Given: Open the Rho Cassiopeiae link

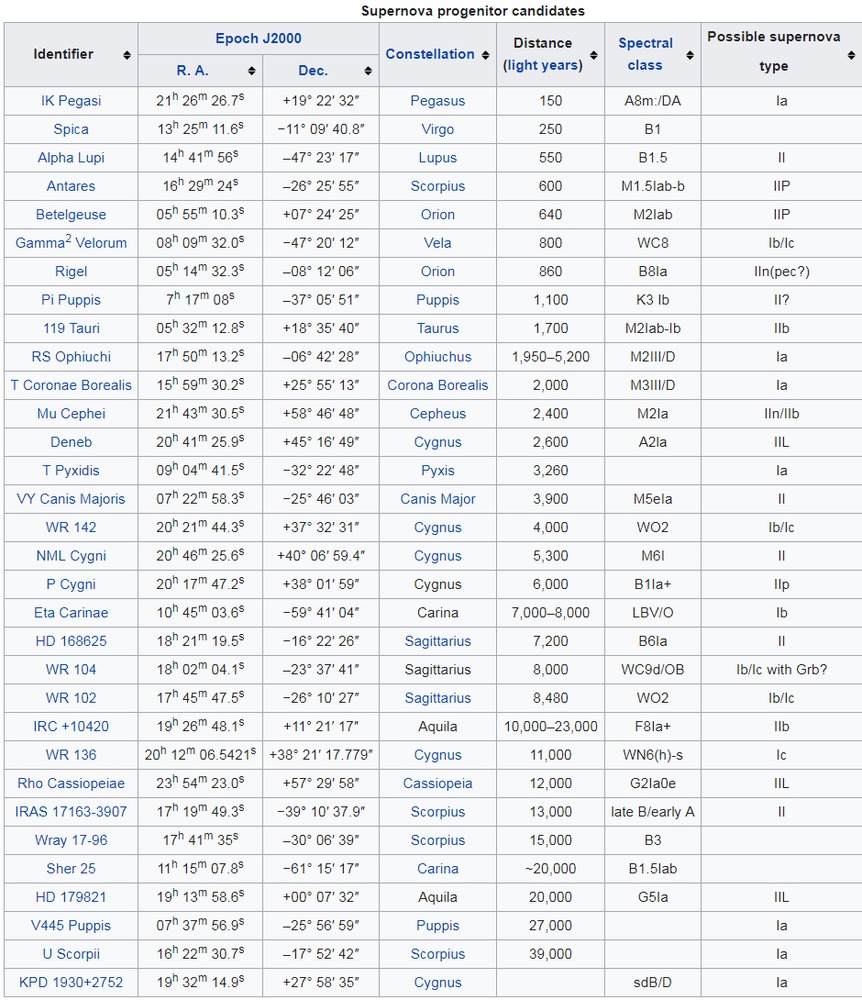Looking at the screenshot, I should pos(71,783).
